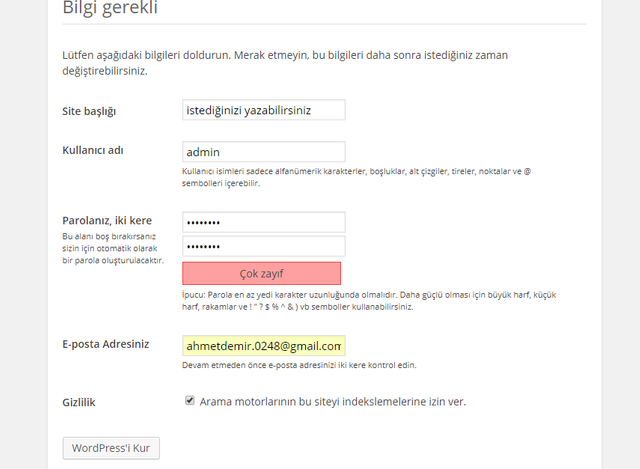Viewport: 640px width, 469px height.
Task: Click the automatic password note under Parolanız
Action: (112, 248)
